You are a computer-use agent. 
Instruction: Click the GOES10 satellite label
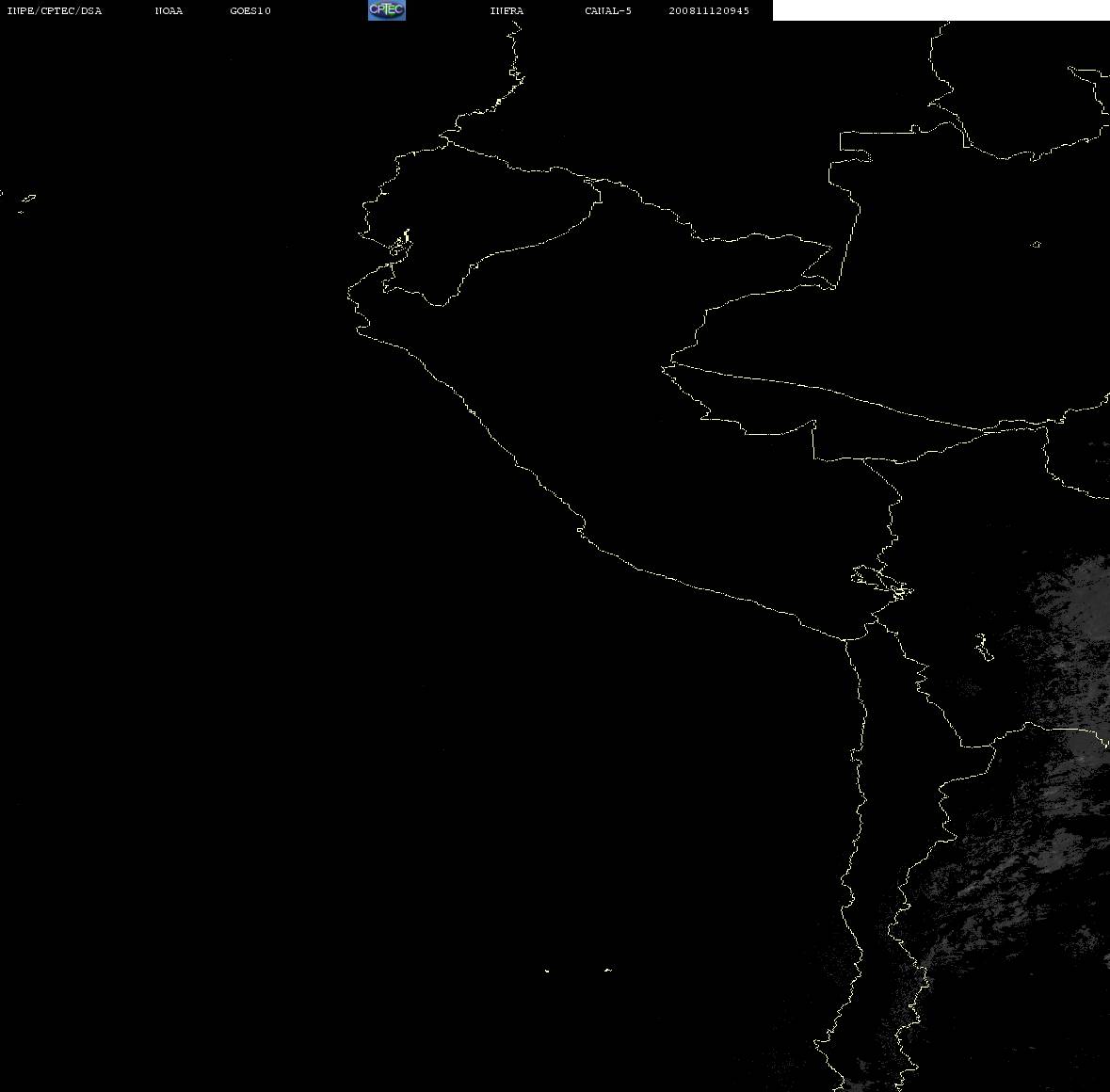pos(250,10)
